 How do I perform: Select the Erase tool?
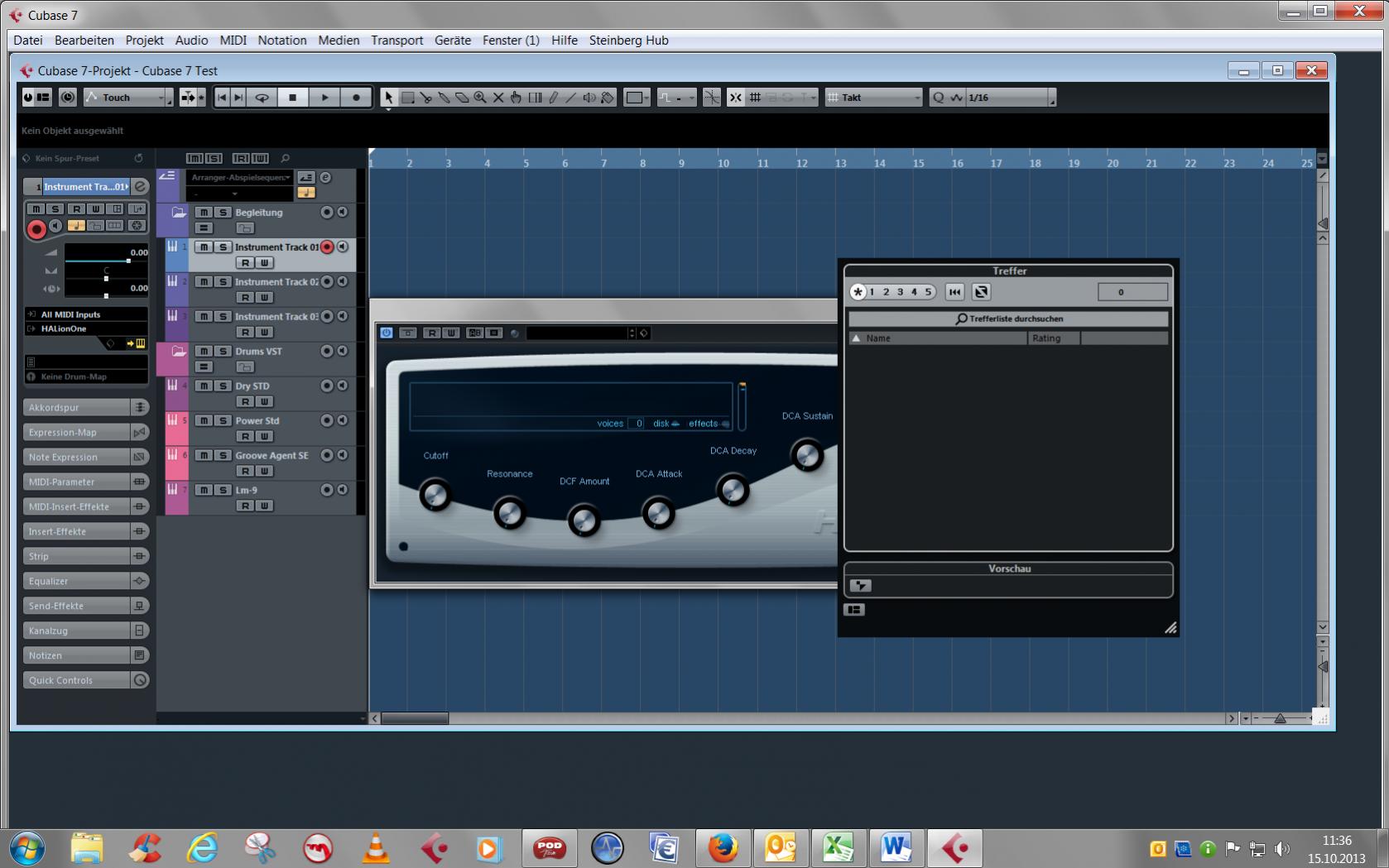[x=462, y=98]
